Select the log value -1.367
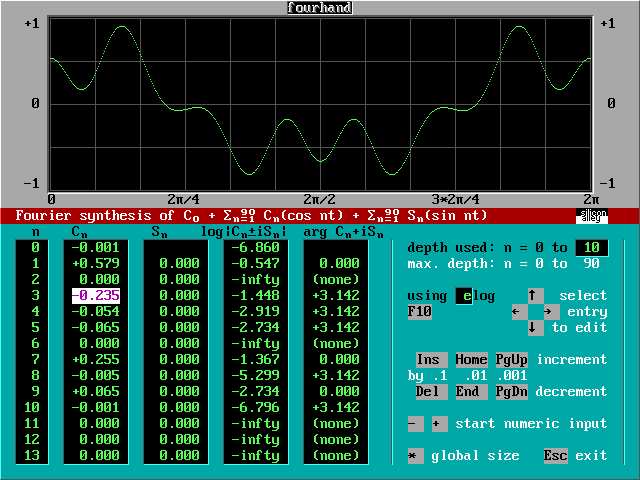This screenshot has width=640, height=480. tap(256, 360)
